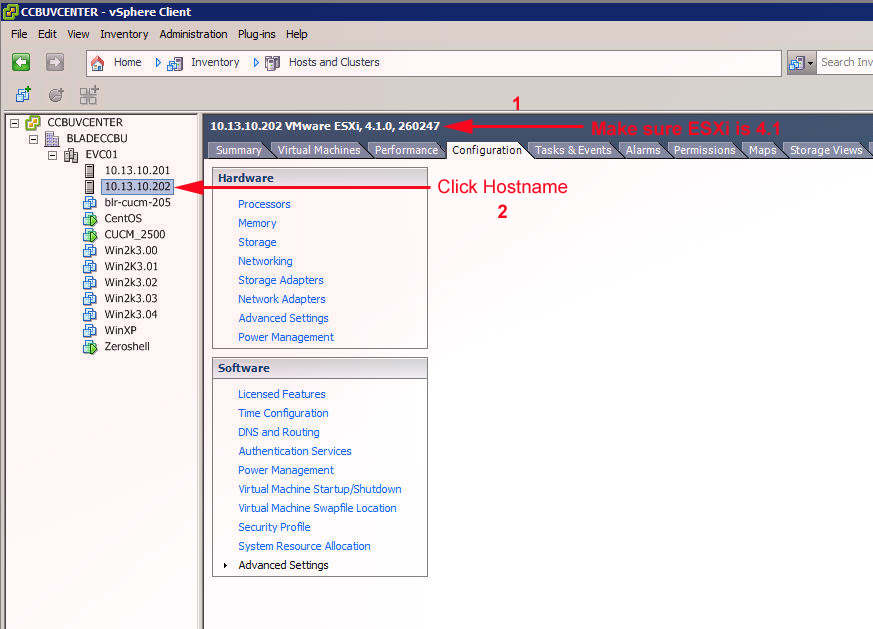
Task: Click the Home house icon in address bar
Action: 97,63
